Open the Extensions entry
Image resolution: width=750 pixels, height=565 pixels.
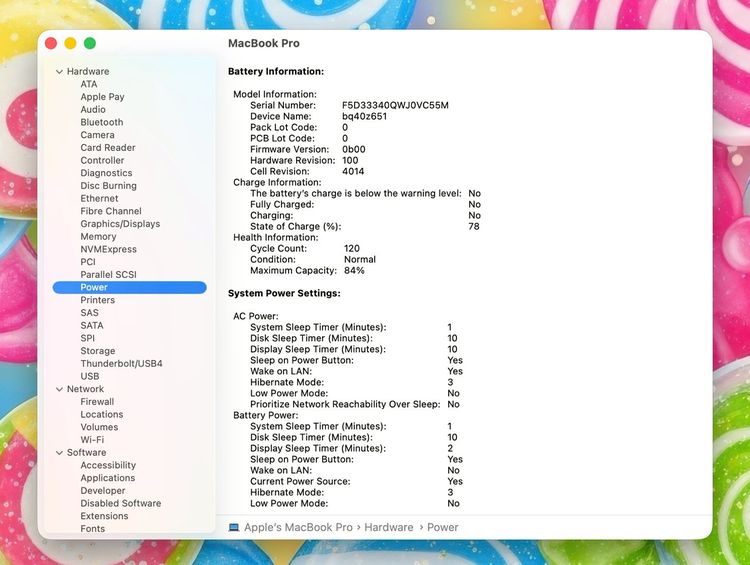click(104, 516)
